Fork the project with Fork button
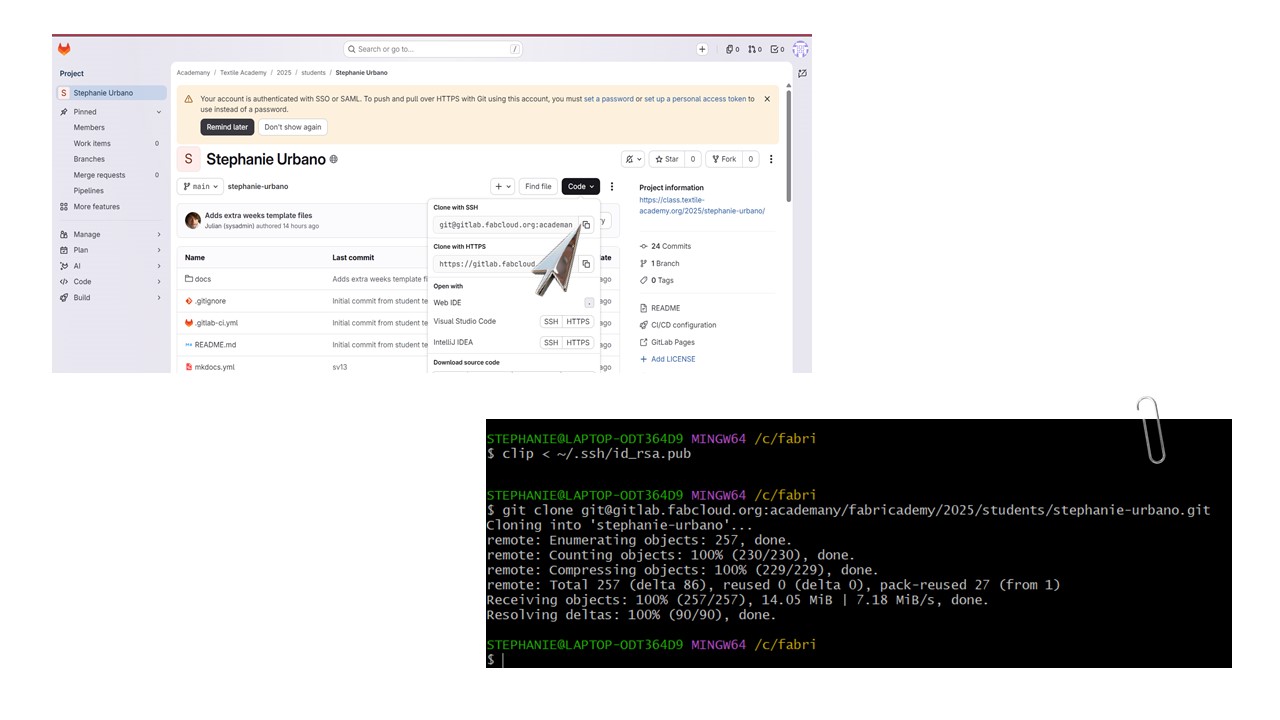 722,159
